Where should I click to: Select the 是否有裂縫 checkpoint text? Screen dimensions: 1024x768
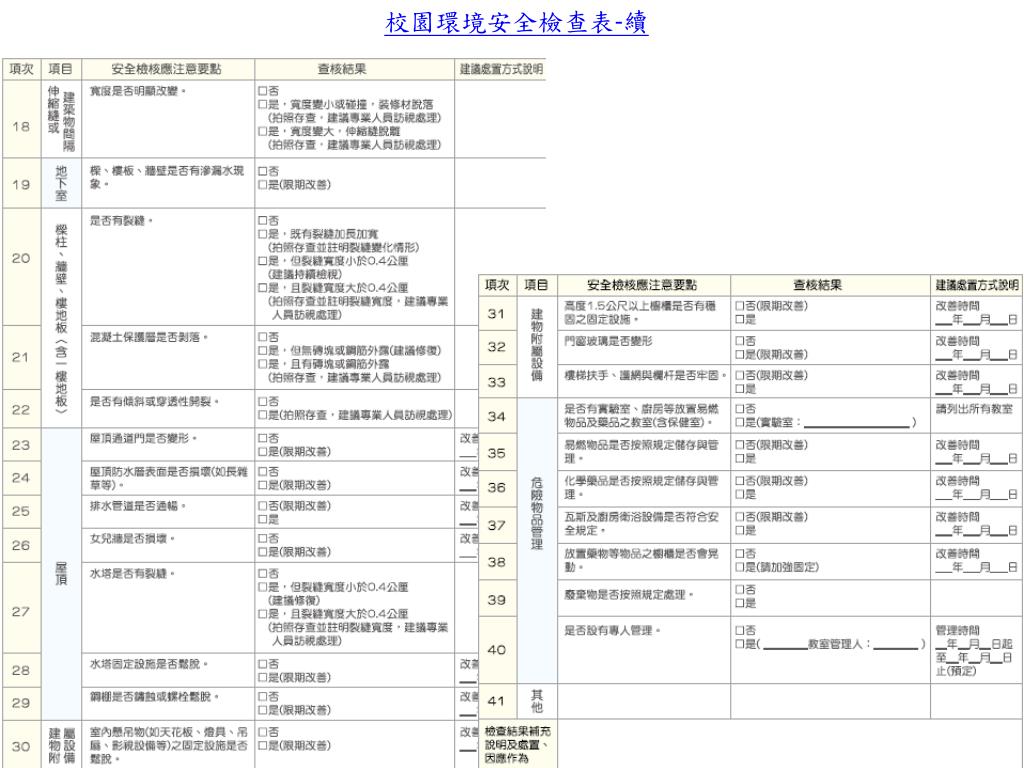point(121,221)
